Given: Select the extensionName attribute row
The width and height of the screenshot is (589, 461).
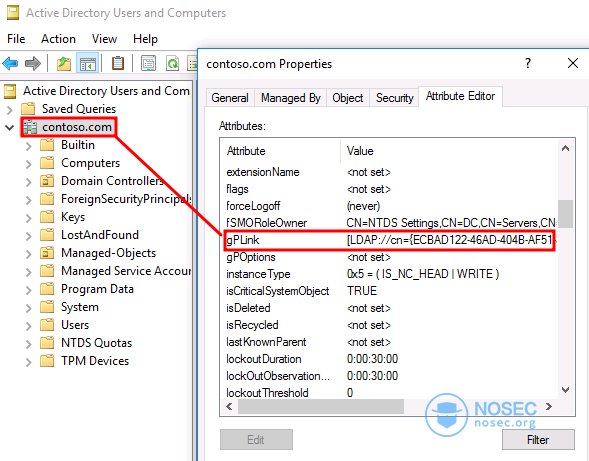Looking at the screenshot, I should tap(389, 172).
